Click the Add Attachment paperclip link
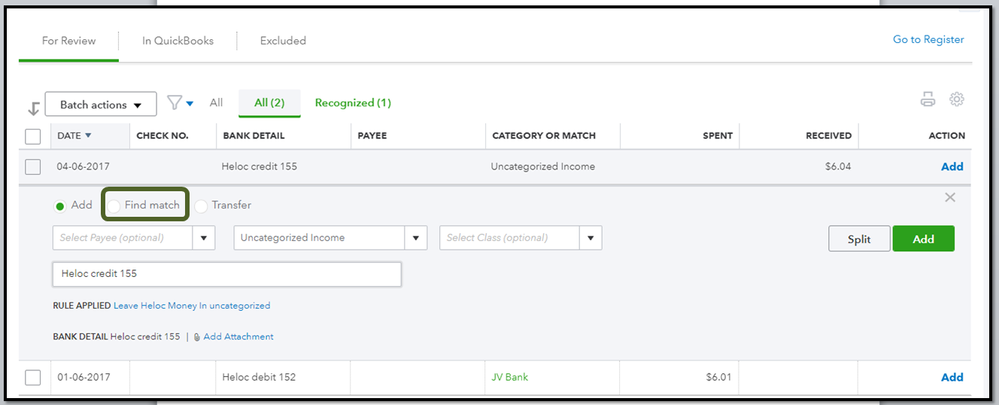The width and height of the screenshot is (999, 405). coord(238,337)
